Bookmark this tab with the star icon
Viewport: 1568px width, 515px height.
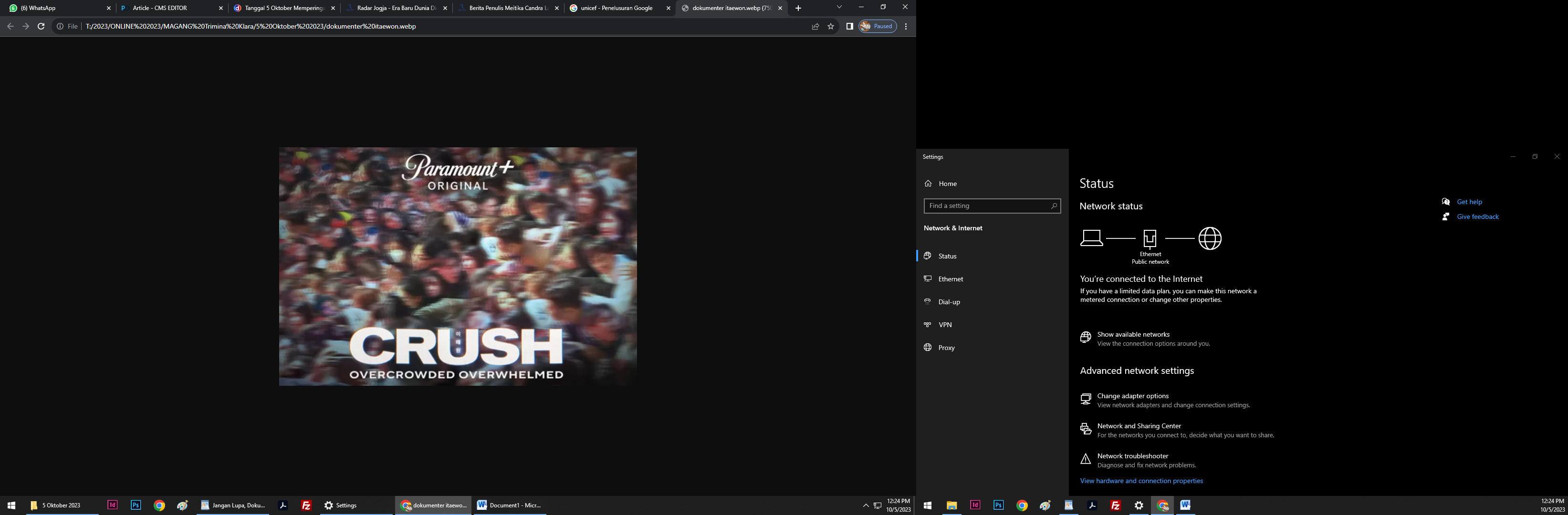831,26
